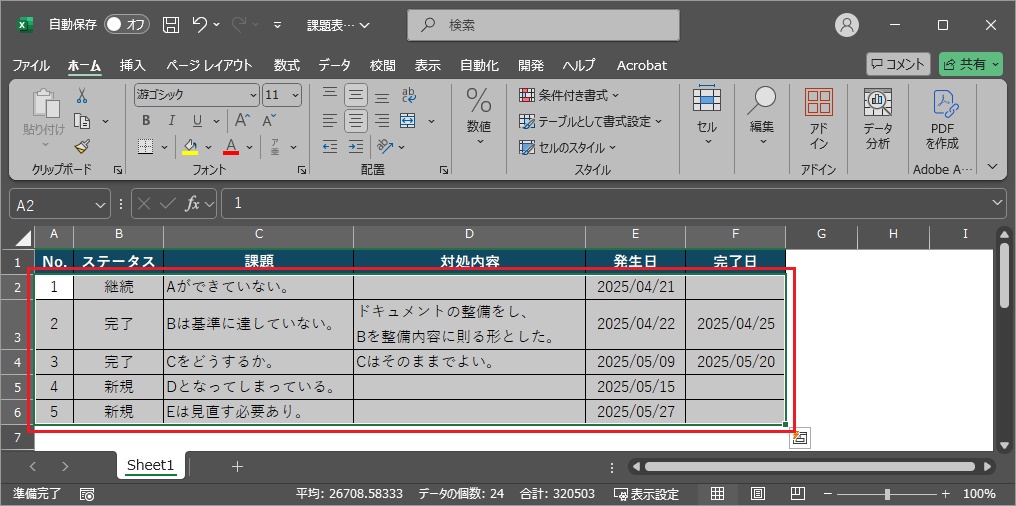Click the data analysis icon

(878, 118)
